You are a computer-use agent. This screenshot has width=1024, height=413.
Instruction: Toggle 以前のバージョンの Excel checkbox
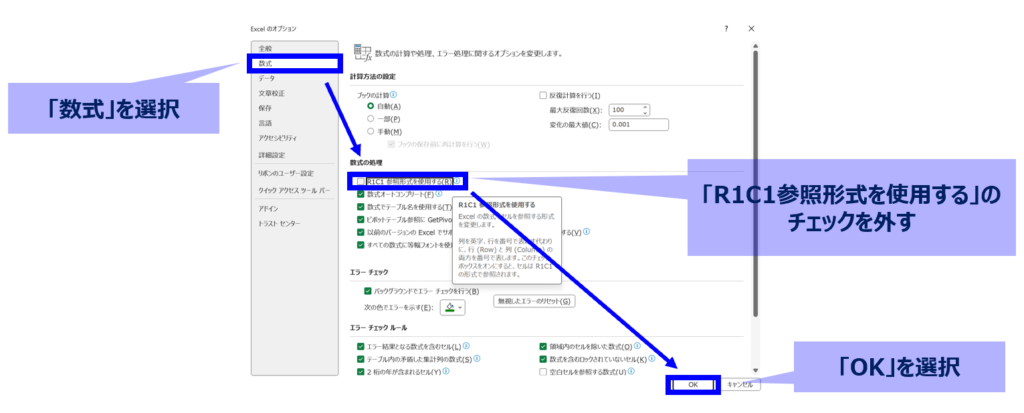click(x=361, y=232)
